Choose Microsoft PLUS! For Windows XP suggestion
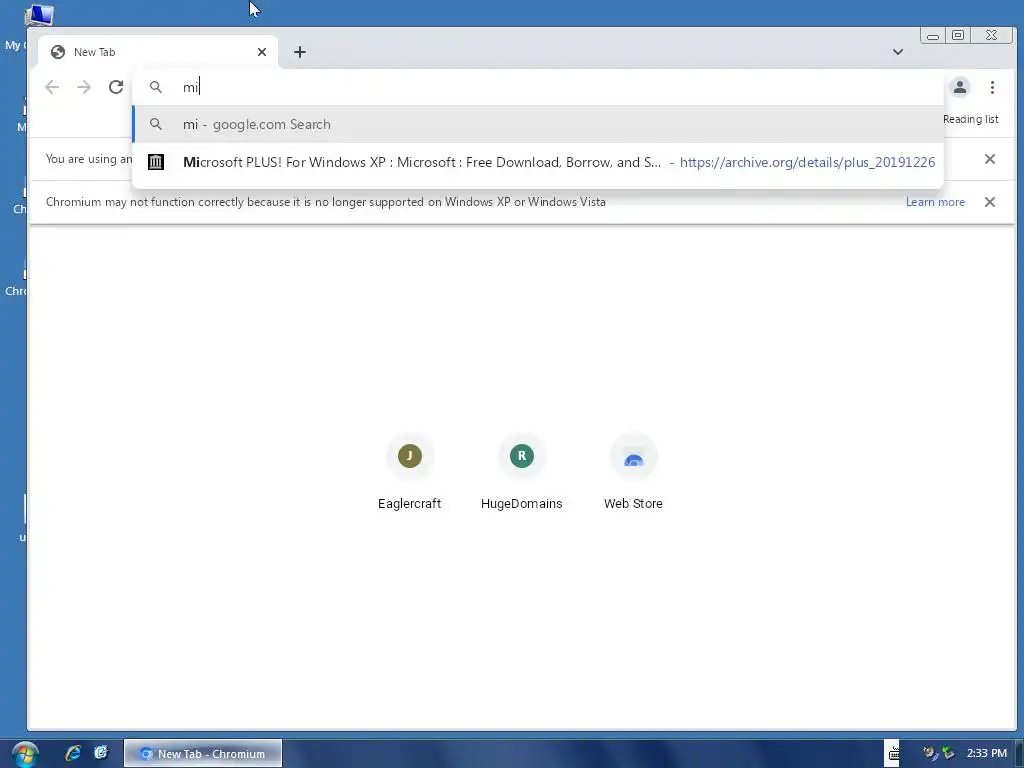This screenshot has width=1024, height=768. click(538, 162)
